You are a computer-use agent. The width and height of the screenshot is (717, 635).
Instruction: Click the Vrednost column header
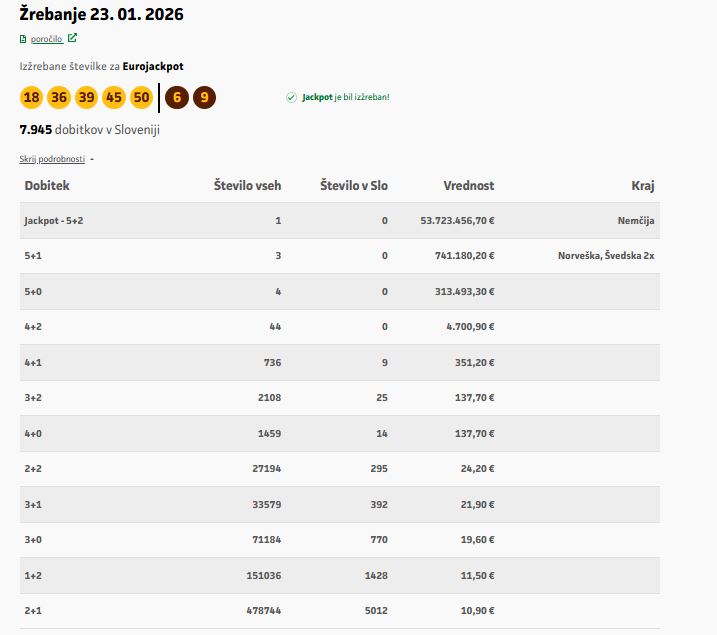[x=468, y=185]
